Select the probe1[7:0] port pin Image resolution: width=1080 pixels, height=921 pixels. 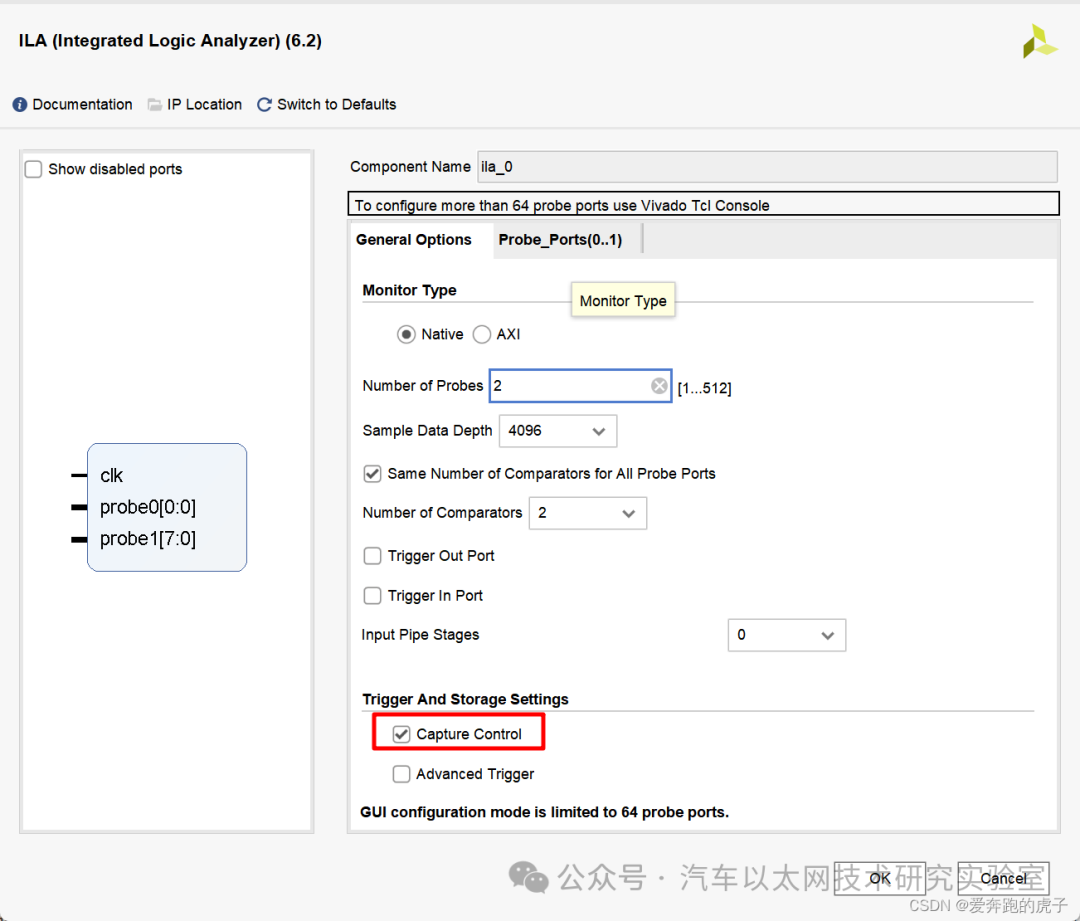(x=79, y=539)
